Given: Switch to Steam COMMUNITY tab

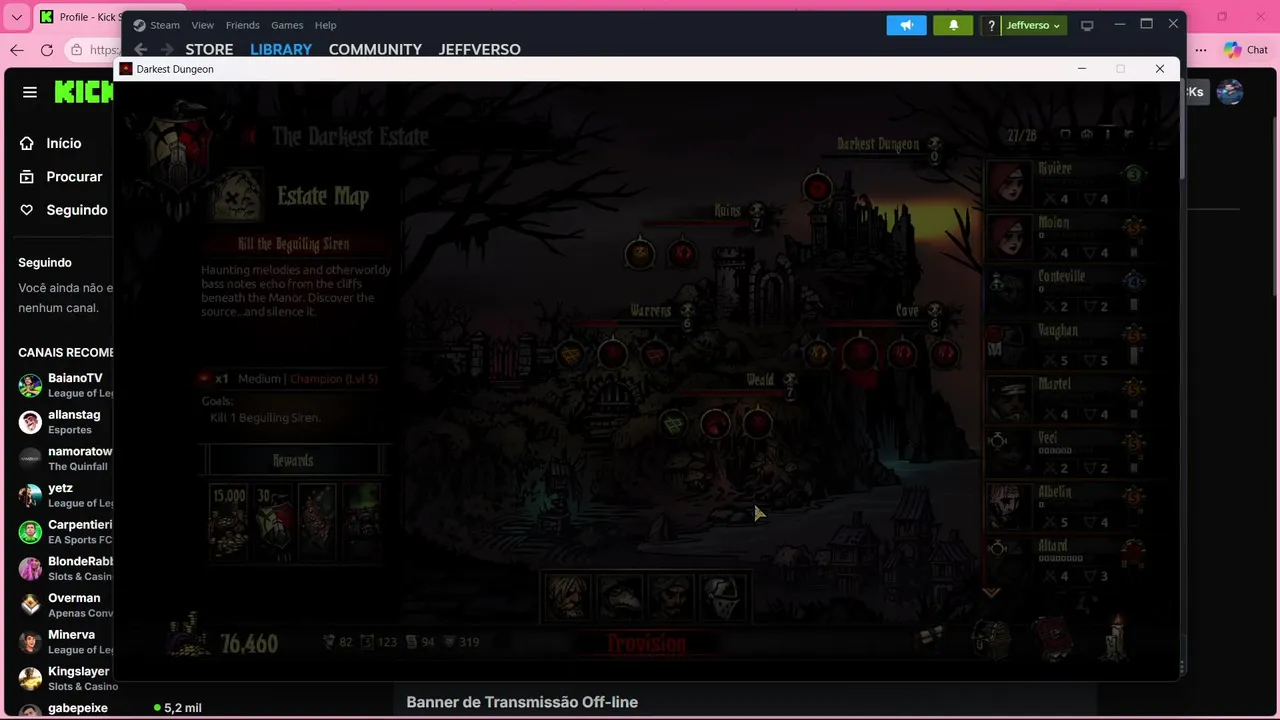Looking at the screenshot, I should [x=375, y=49].
